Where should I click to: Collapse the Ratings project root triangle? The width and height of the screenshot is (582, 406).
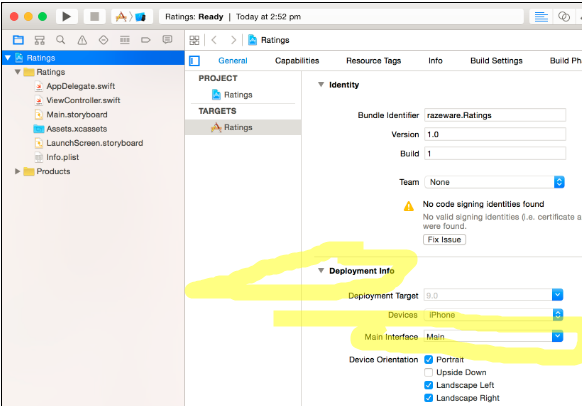[x=8, y=58]
